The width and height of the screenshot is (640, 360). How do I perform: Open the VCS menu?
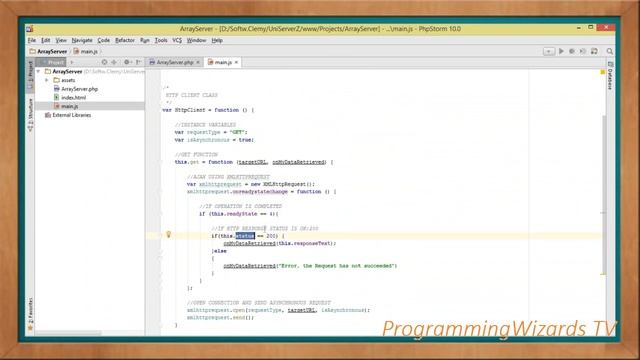coord(177,40)
